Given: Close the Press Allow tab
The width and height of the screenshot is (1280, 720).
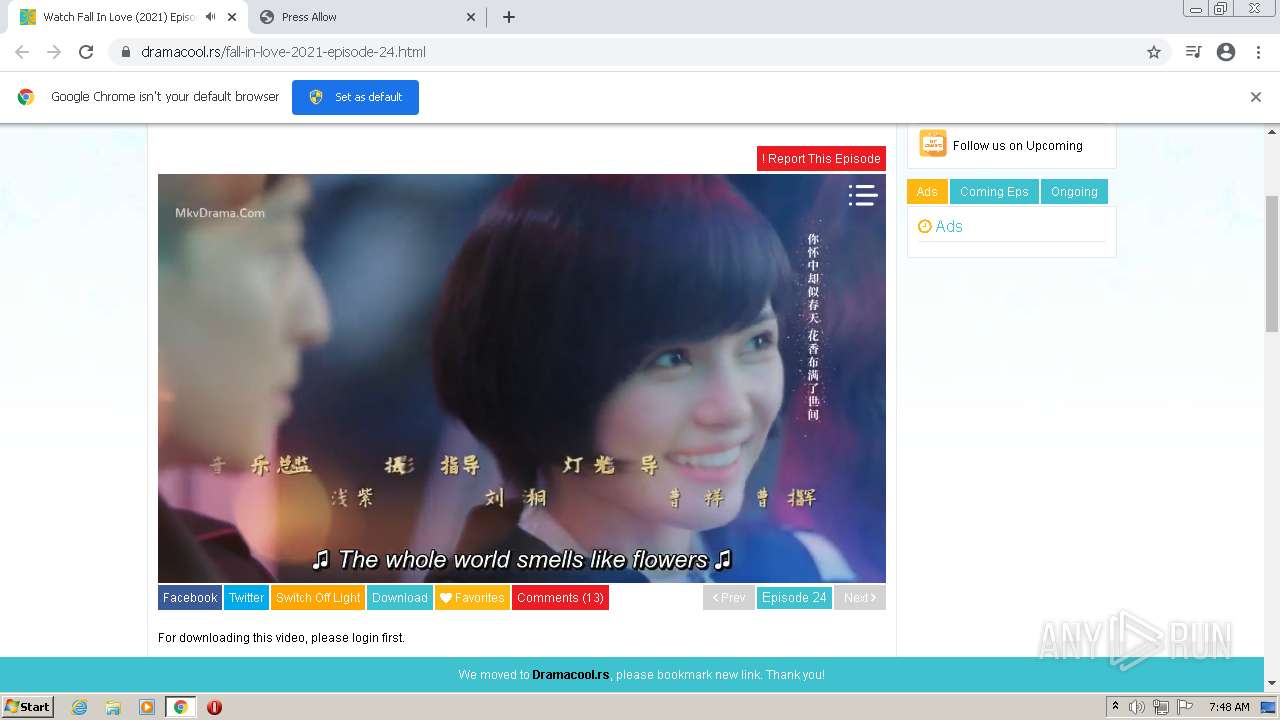Looking at the screenshot, I should pyautogui.click(x=471, y=17).
